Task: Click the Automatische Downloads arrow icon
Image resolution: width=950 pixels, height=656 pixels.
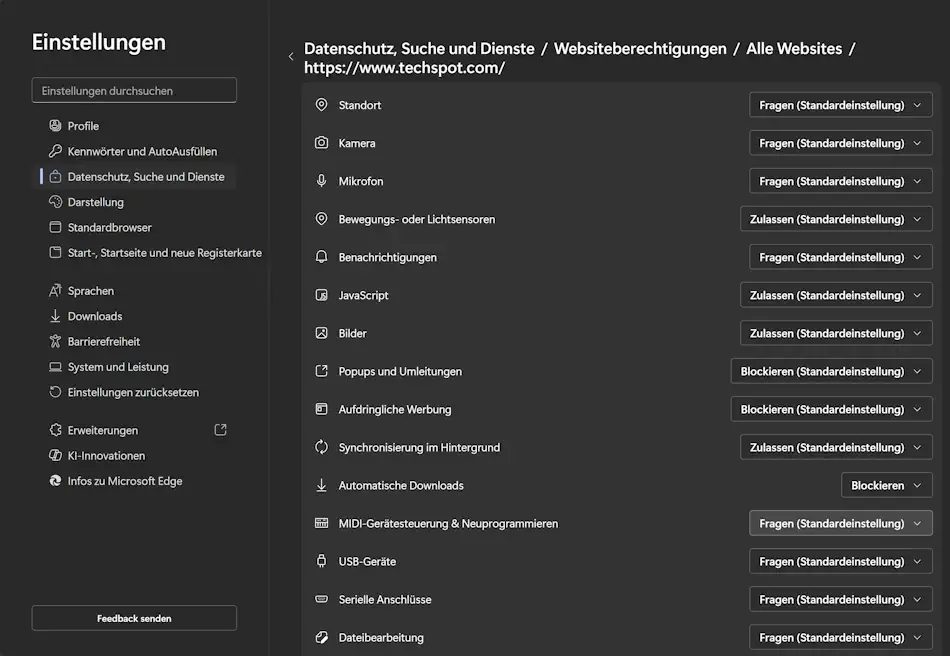Action: [321, 484]
